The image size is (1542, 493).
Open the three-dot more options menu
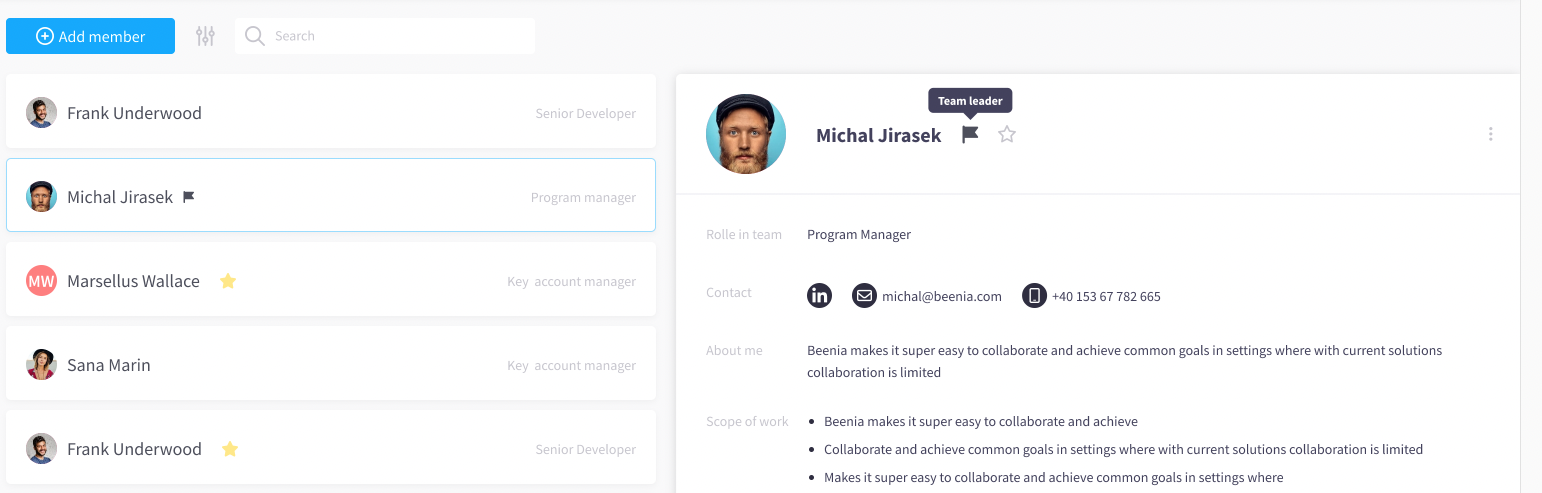pyautogui.click(x=1490, y=134)
